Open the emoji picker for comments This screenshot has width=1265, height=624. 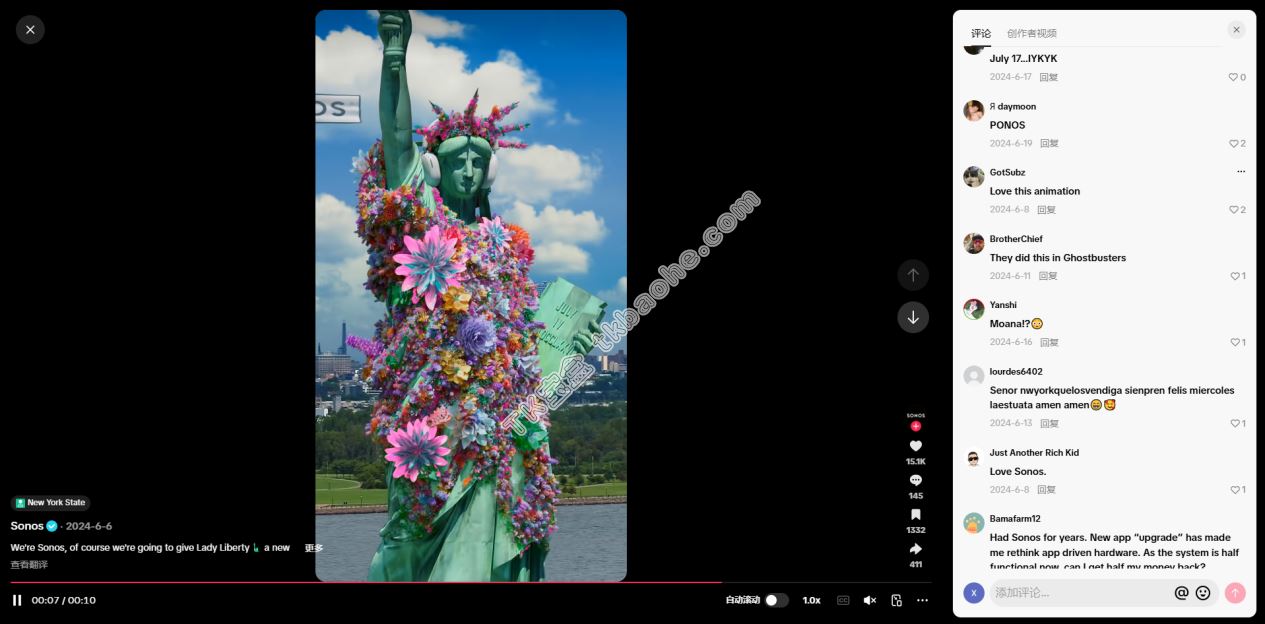(1203, 593)
